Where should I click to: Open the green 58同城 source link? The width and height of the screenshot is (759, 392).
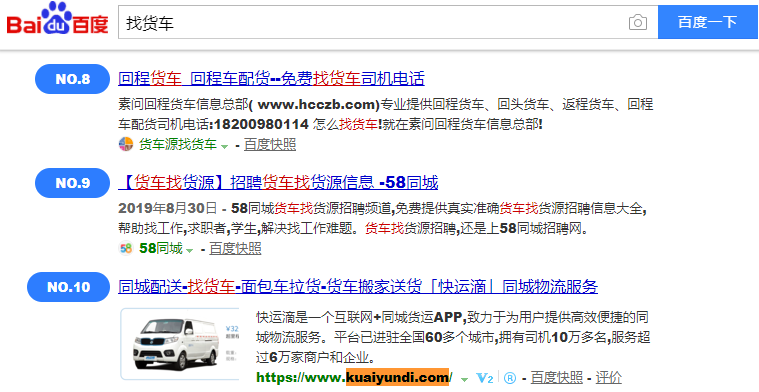point(161,248)
